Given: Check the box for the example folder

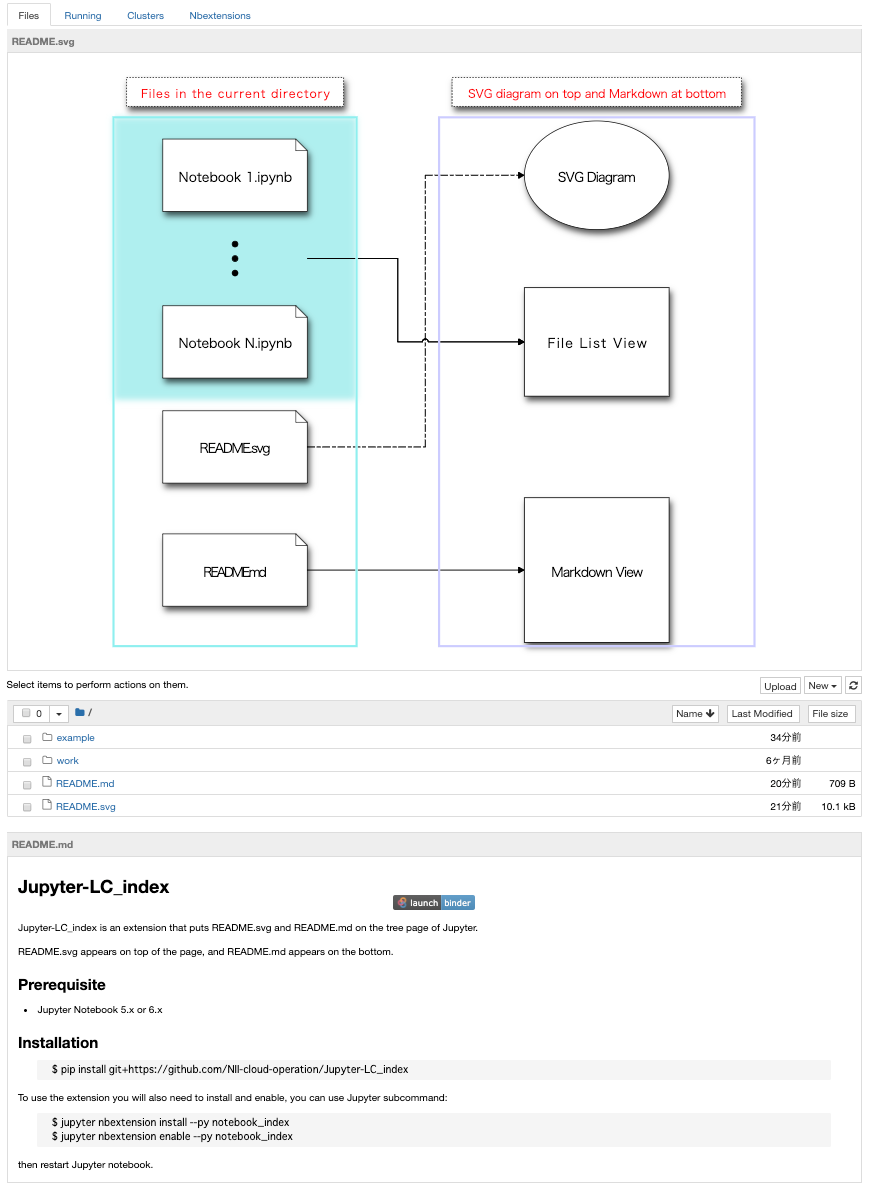Looking at the screenshot, I should pyautogui.click(x=27, y=739).
